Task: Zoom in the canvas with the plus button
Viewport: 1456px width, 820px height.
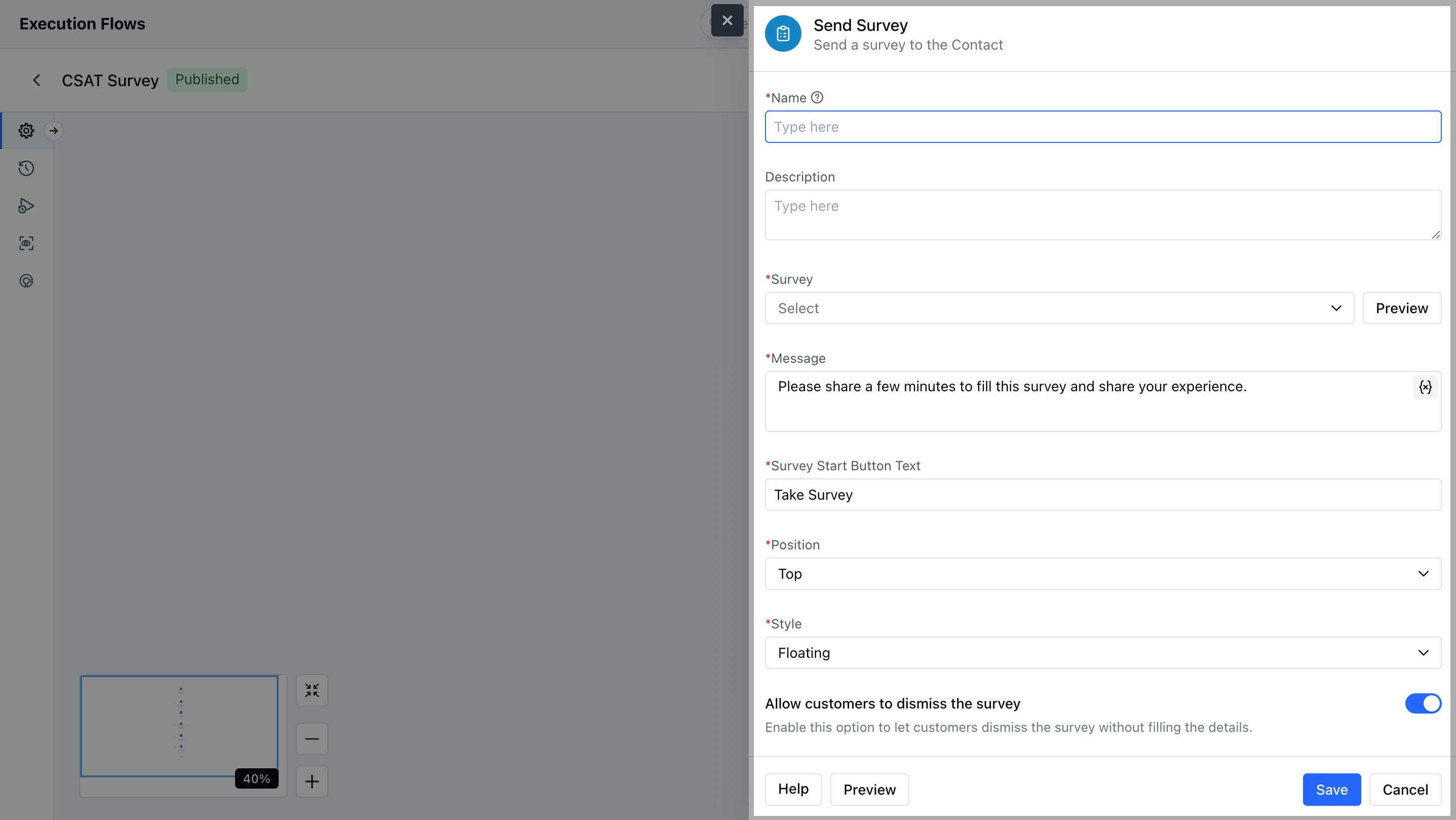Action: pyautogui.click(x=312, y=781)
